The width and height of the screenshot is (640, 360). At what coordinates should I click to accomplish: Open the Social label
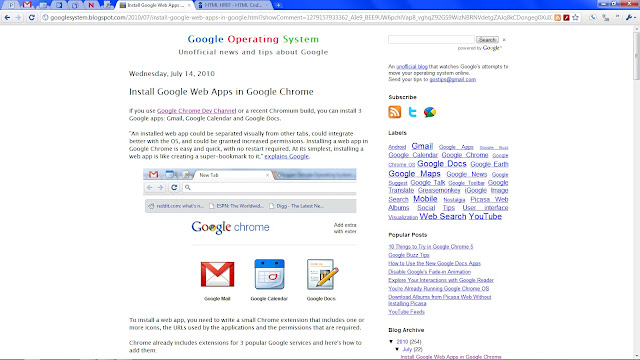coord(426,208)
